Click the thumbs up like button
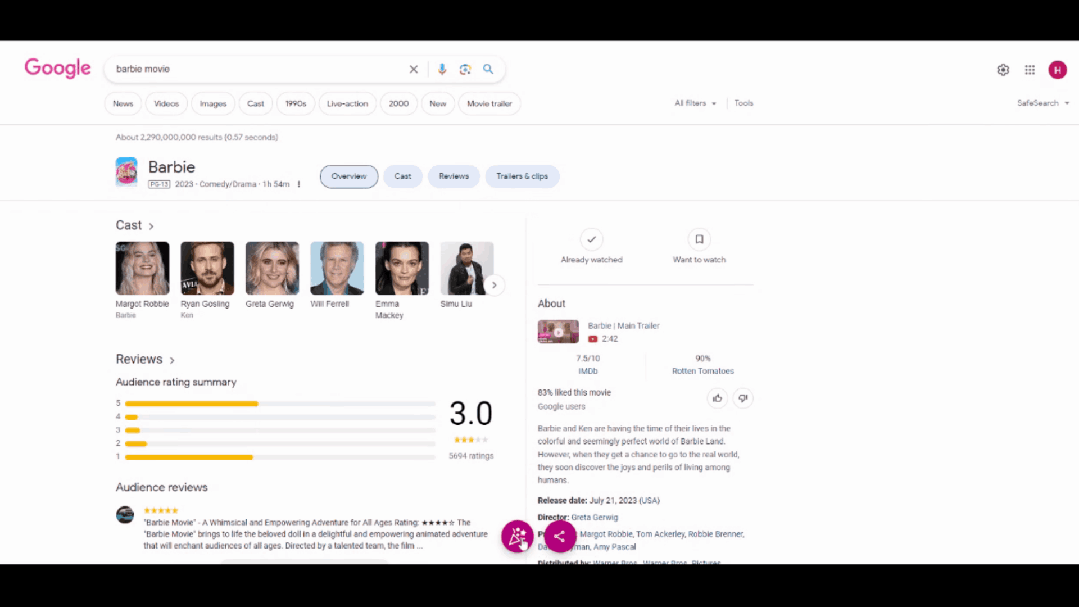The width and height of the screenshot is (1079, 607). (x=717, y=398)
